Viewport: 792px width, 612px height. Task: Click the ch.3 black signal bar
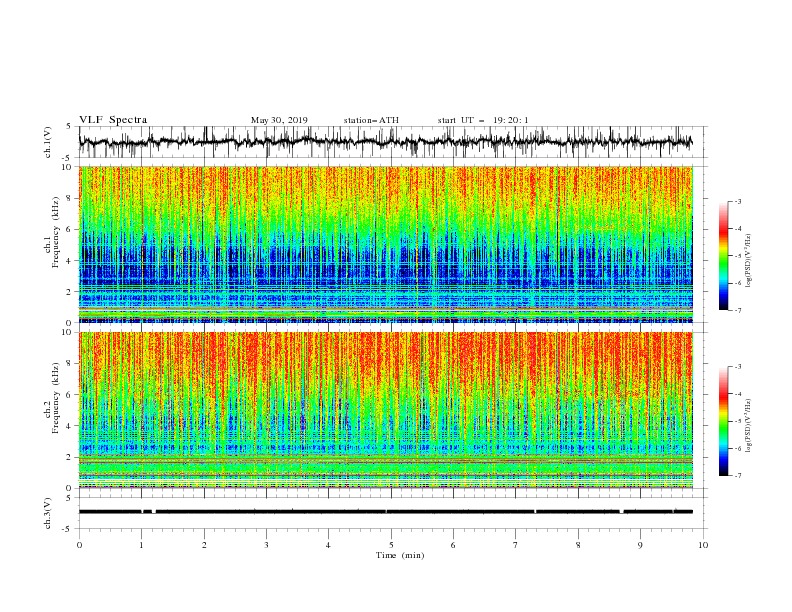pos(385,512)
